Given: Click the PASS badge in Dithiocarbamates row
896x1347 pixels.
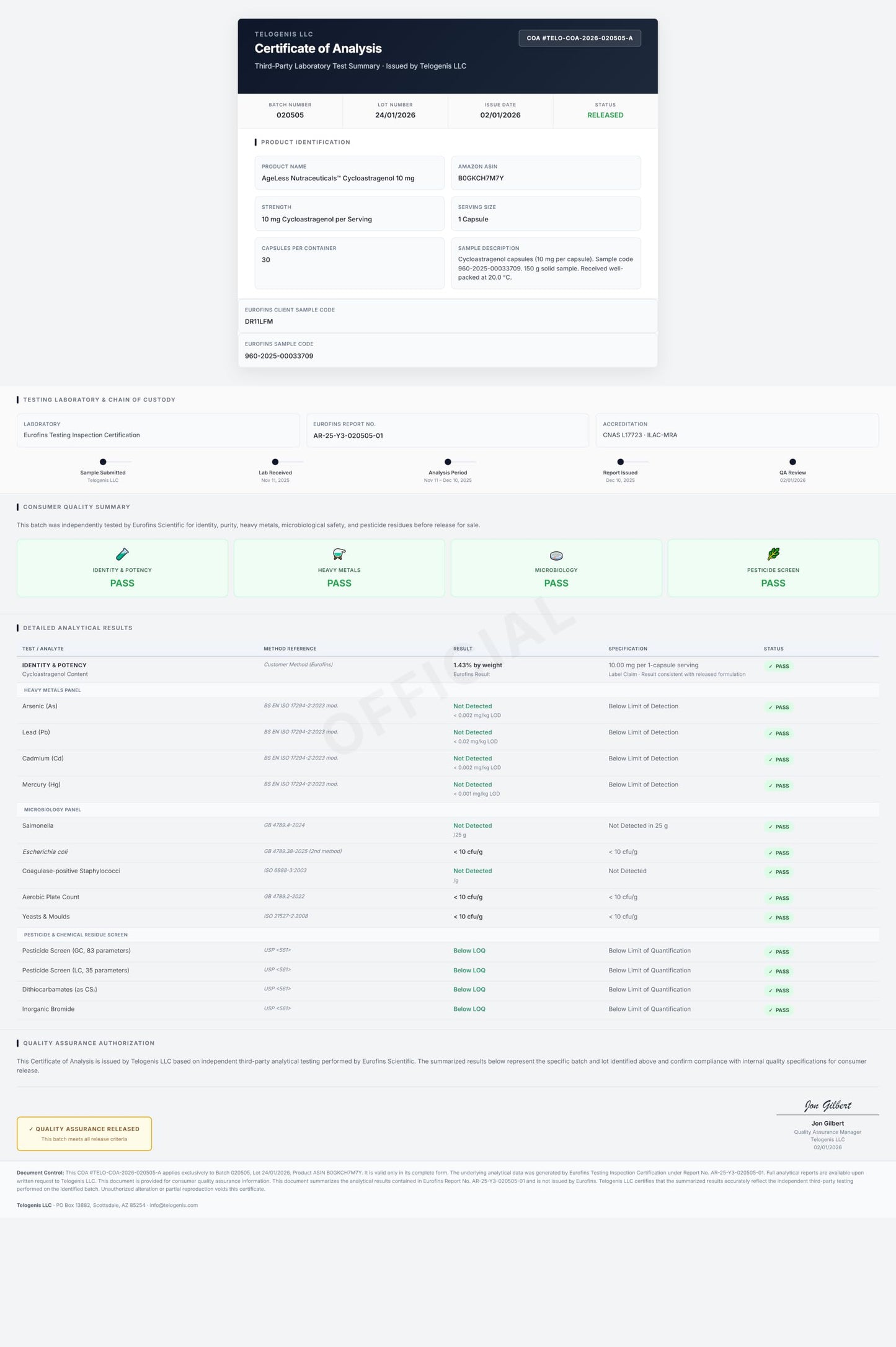Looking at the screenshot, I should 779,990.
